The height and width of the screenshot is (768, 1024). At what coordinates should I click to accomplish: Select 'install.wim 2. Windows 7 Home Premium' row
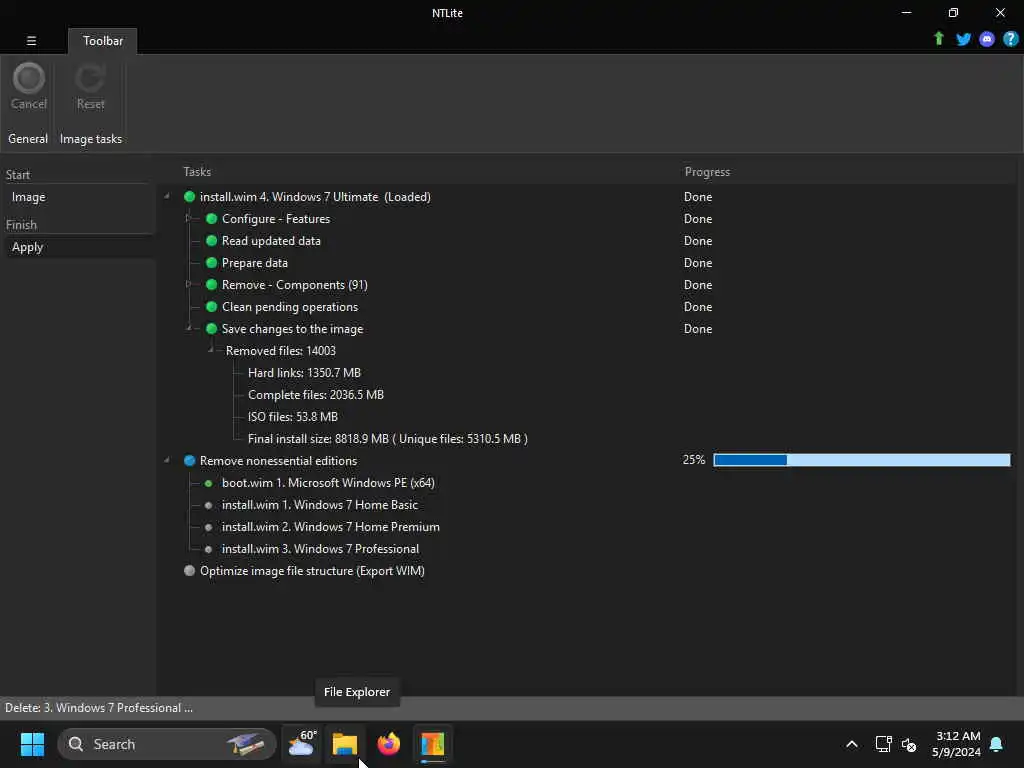pyautogui.click(x=330, y=527)
